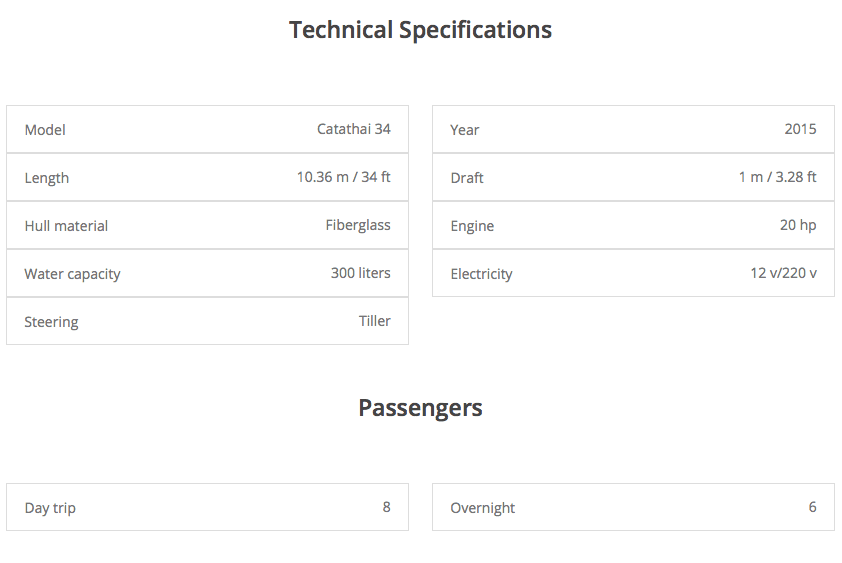Click the 1 m / 3.28 ft value

[x=777, y=177]
